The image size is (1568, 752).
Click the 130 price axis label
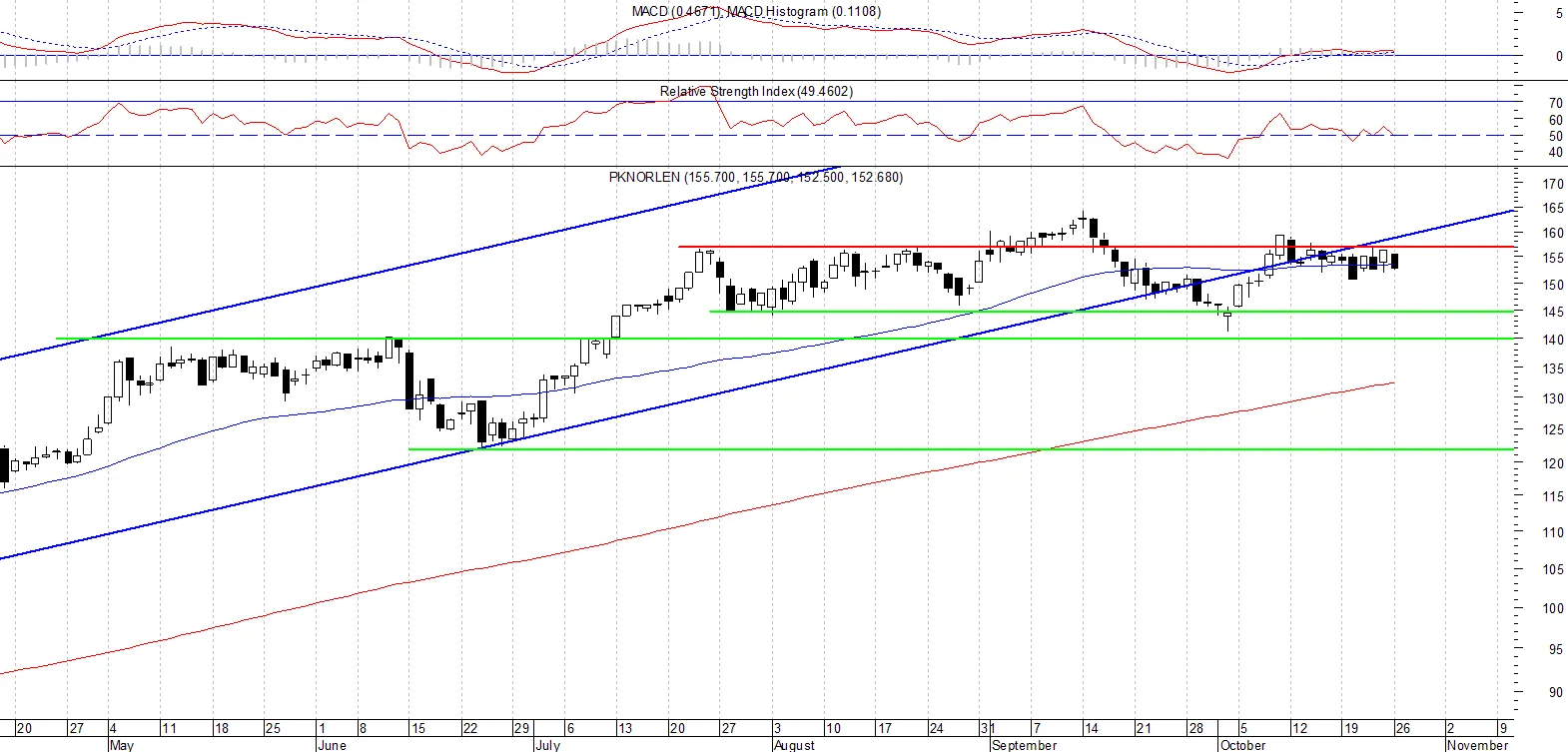(1553, 399)
